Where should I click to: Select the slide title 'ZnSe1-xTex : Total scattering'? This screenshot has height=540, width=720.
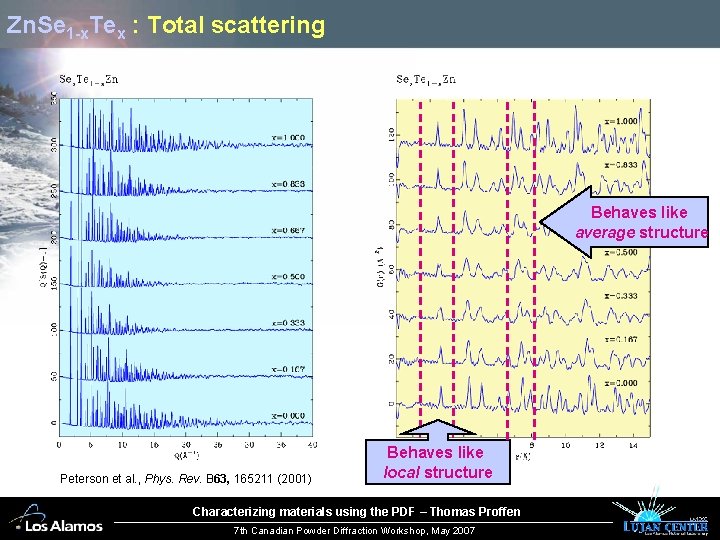166,26
